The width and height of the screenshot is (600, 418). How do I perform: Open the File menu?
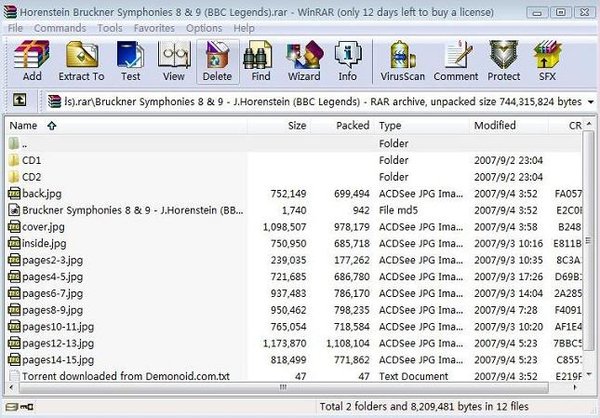point(15,28)
